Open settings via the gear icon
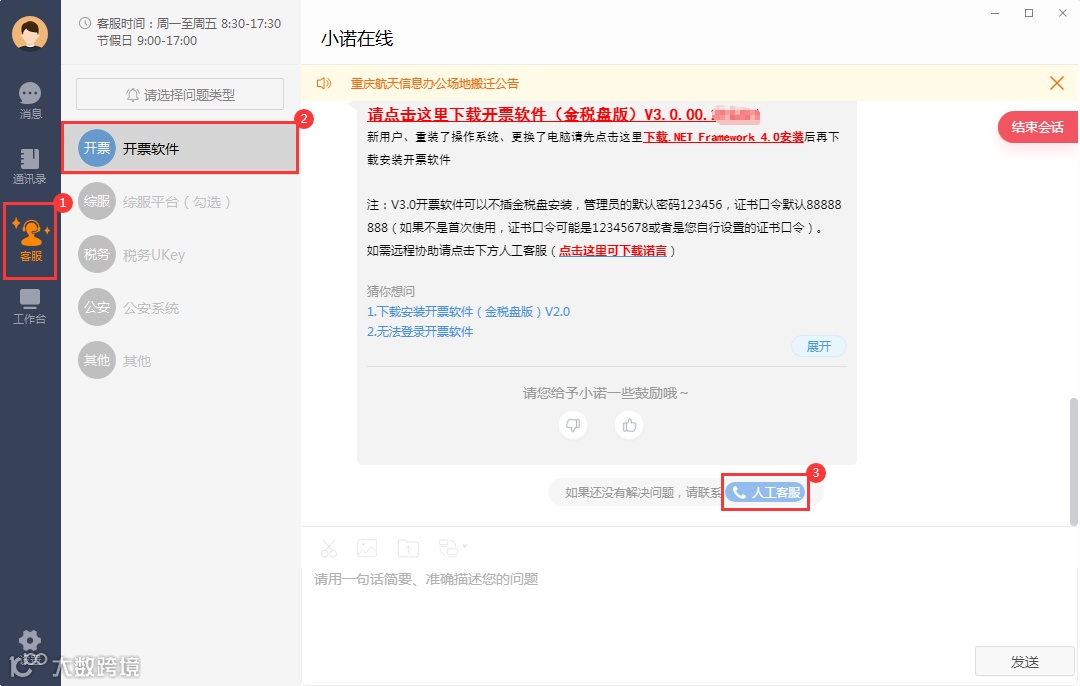The height and width of the screenshot is (686, 1080). 30,641
